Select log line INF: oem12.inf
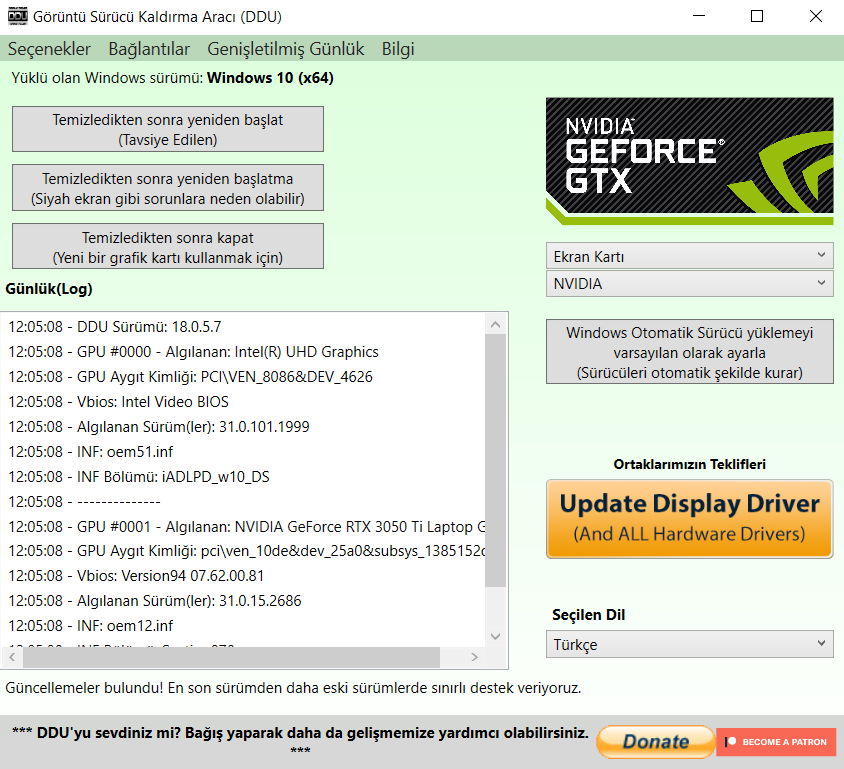 click(x=90, y=626)
